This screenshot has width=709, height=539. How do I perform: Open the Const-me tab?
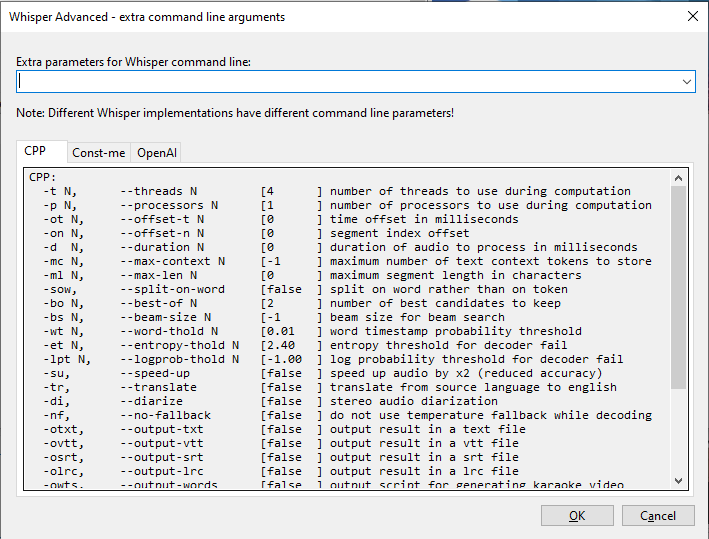99,153
